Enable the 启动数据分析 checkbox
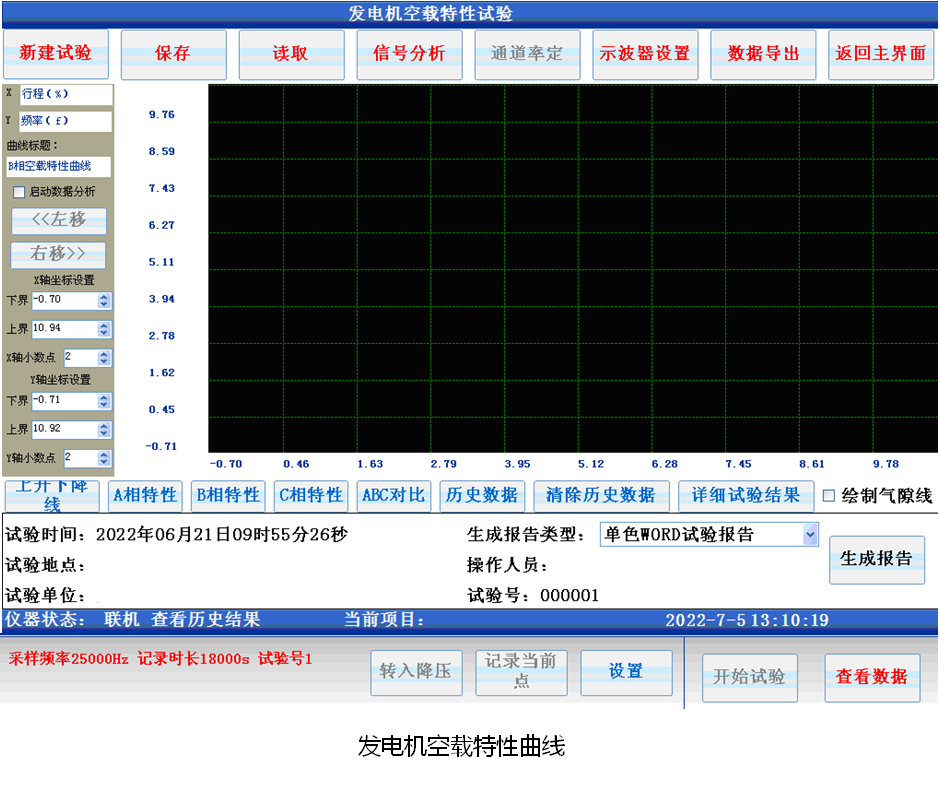940x787 pixels. [x=18, y=192]
